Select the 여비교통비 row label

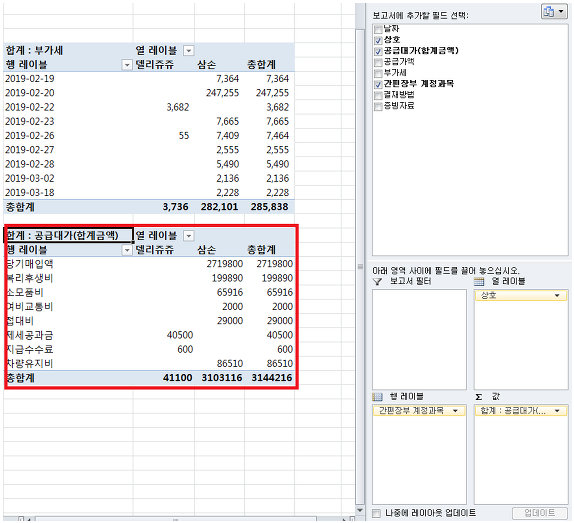click(x=30, y=307)
